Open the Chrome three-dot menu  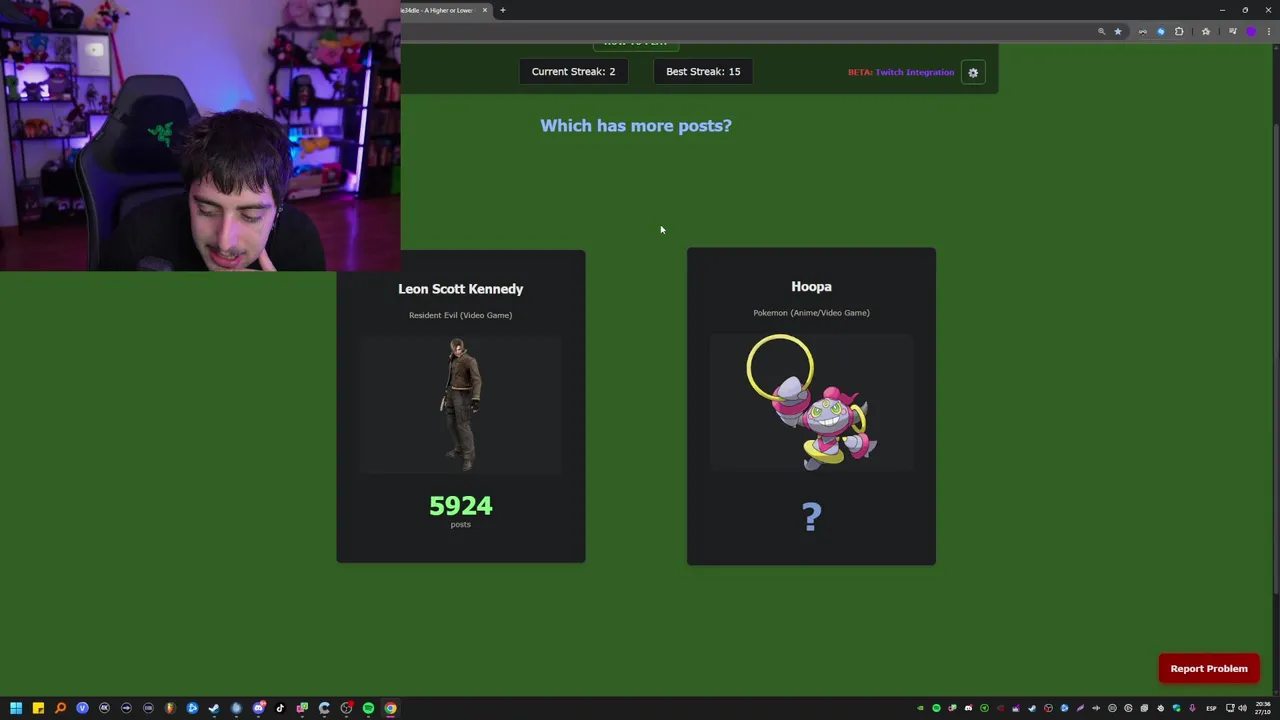pos(1269,31)
